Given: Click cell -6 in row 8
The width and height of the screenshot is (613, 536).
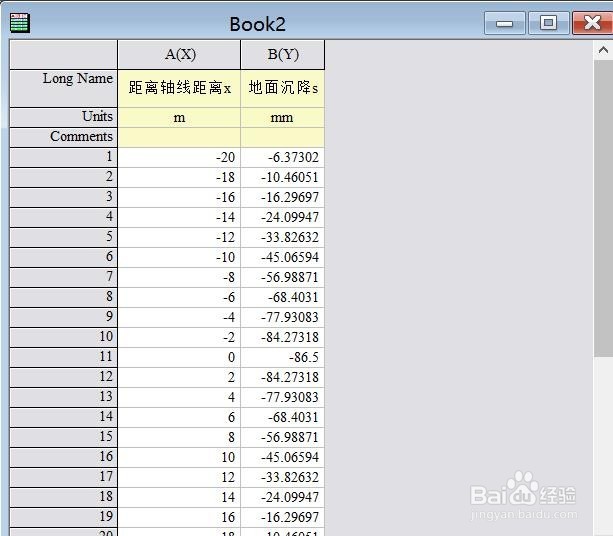Looking at the screenshot, I should coord(179,297).
